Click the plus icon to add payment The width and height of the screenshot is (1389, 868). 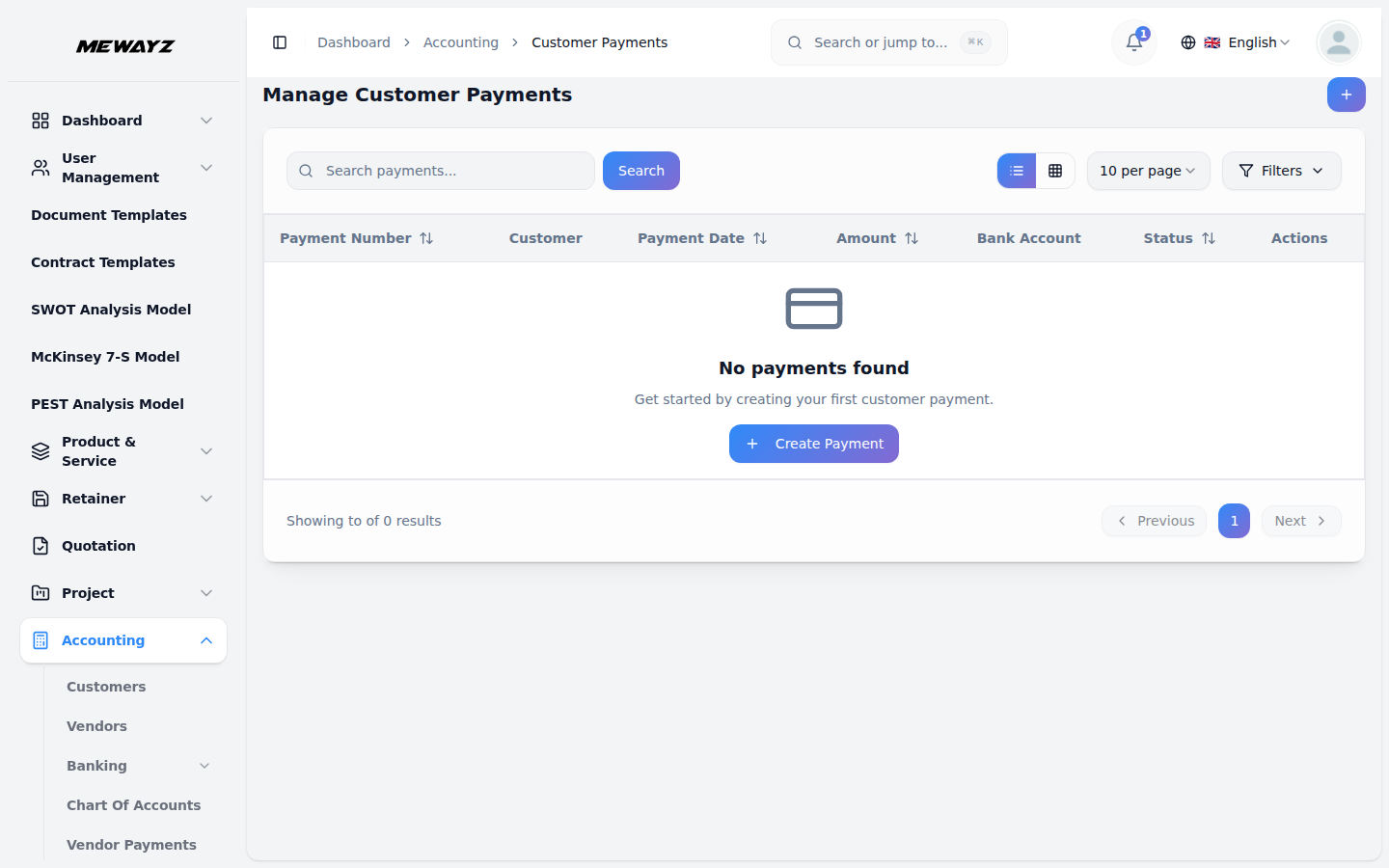pyautogui.click(x=1346, y=95)
